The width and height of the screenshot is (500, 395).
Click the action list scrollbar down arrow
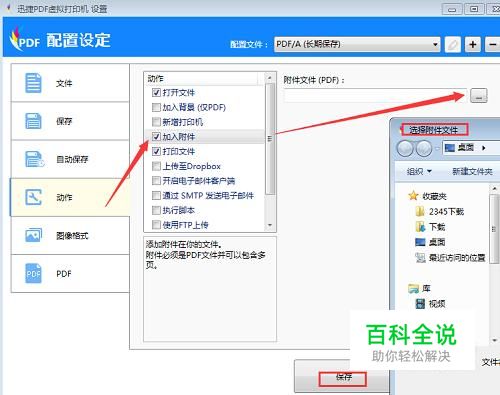point(270,225)
